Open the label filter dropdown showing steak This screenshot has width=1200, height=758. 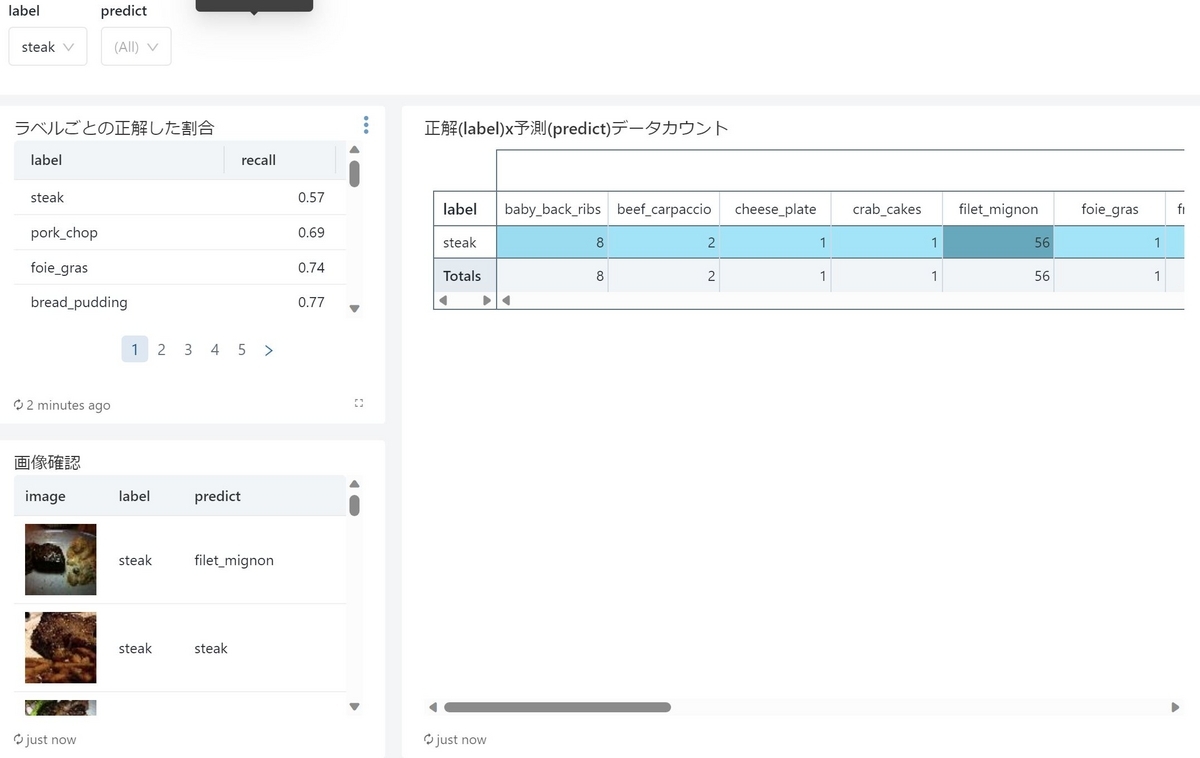[x=48, y=47]
